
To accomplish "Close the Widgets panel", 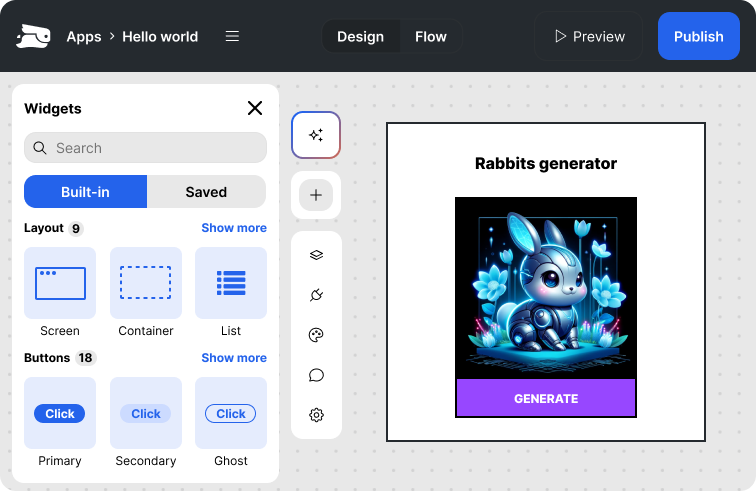I will (255, 108).
